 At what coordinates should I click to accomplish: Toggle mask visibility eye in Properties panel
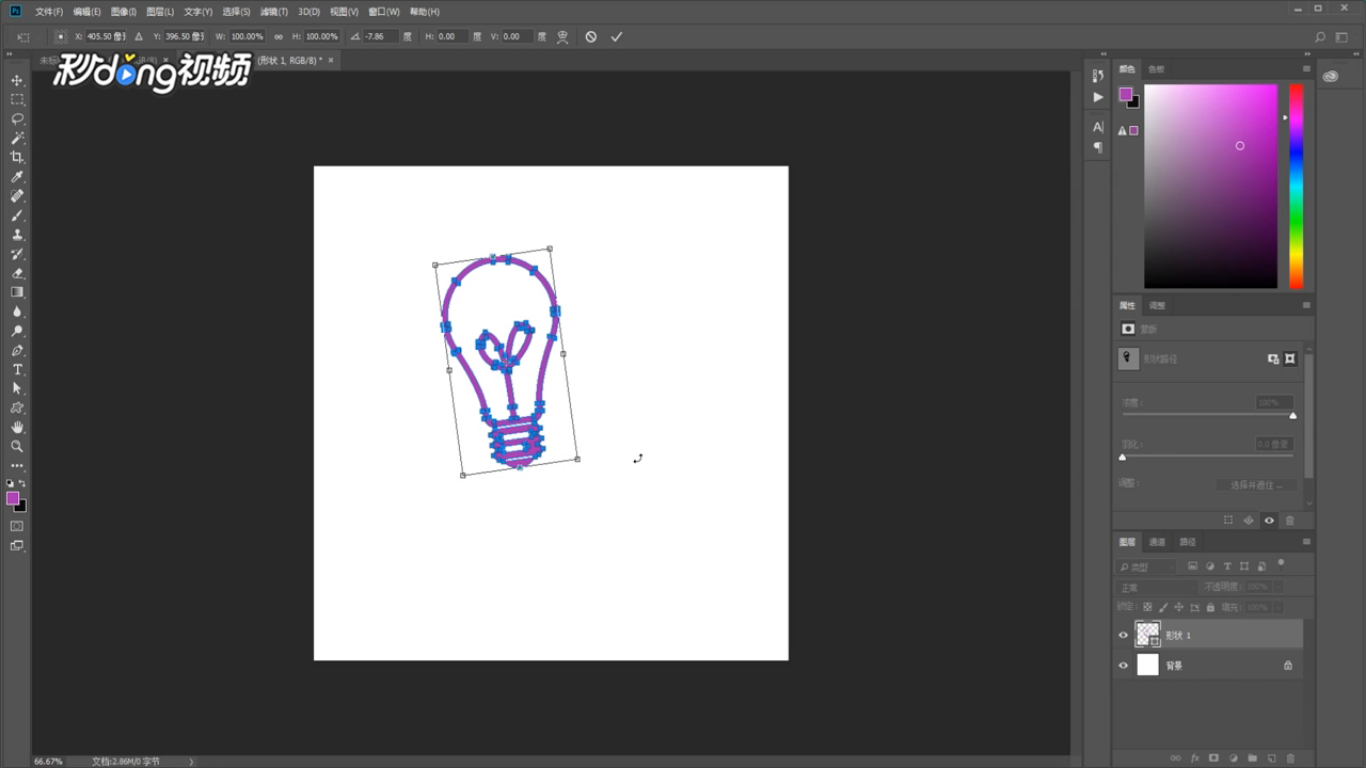(1269, 520)
